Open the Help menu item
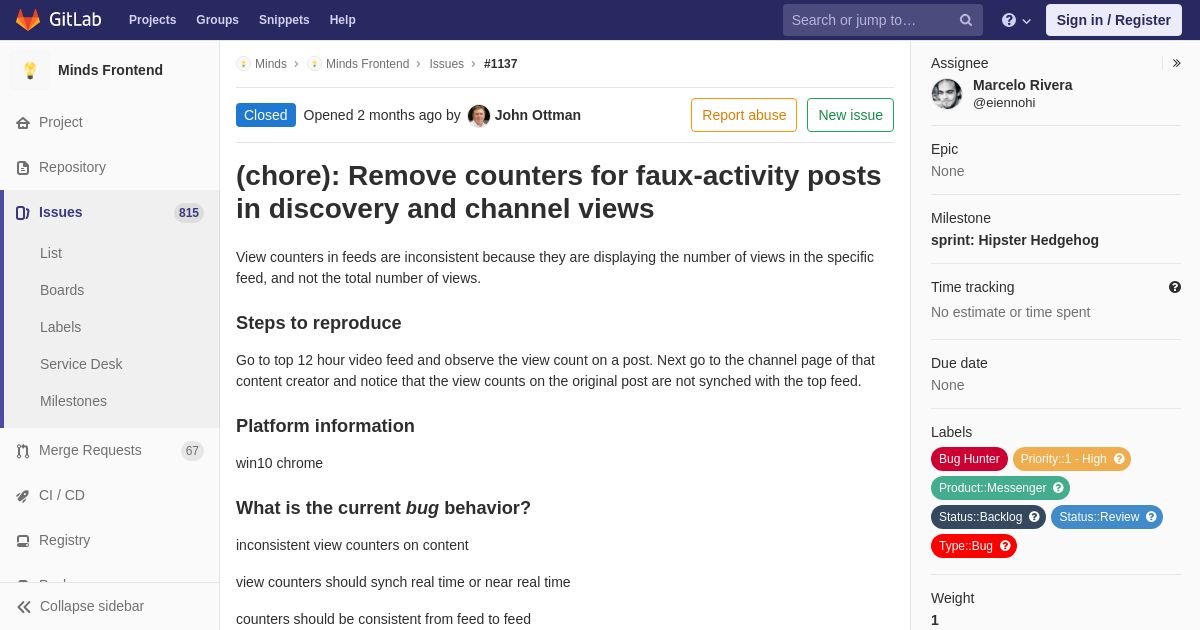This screenshot has height=630, width=1200. 343,20
